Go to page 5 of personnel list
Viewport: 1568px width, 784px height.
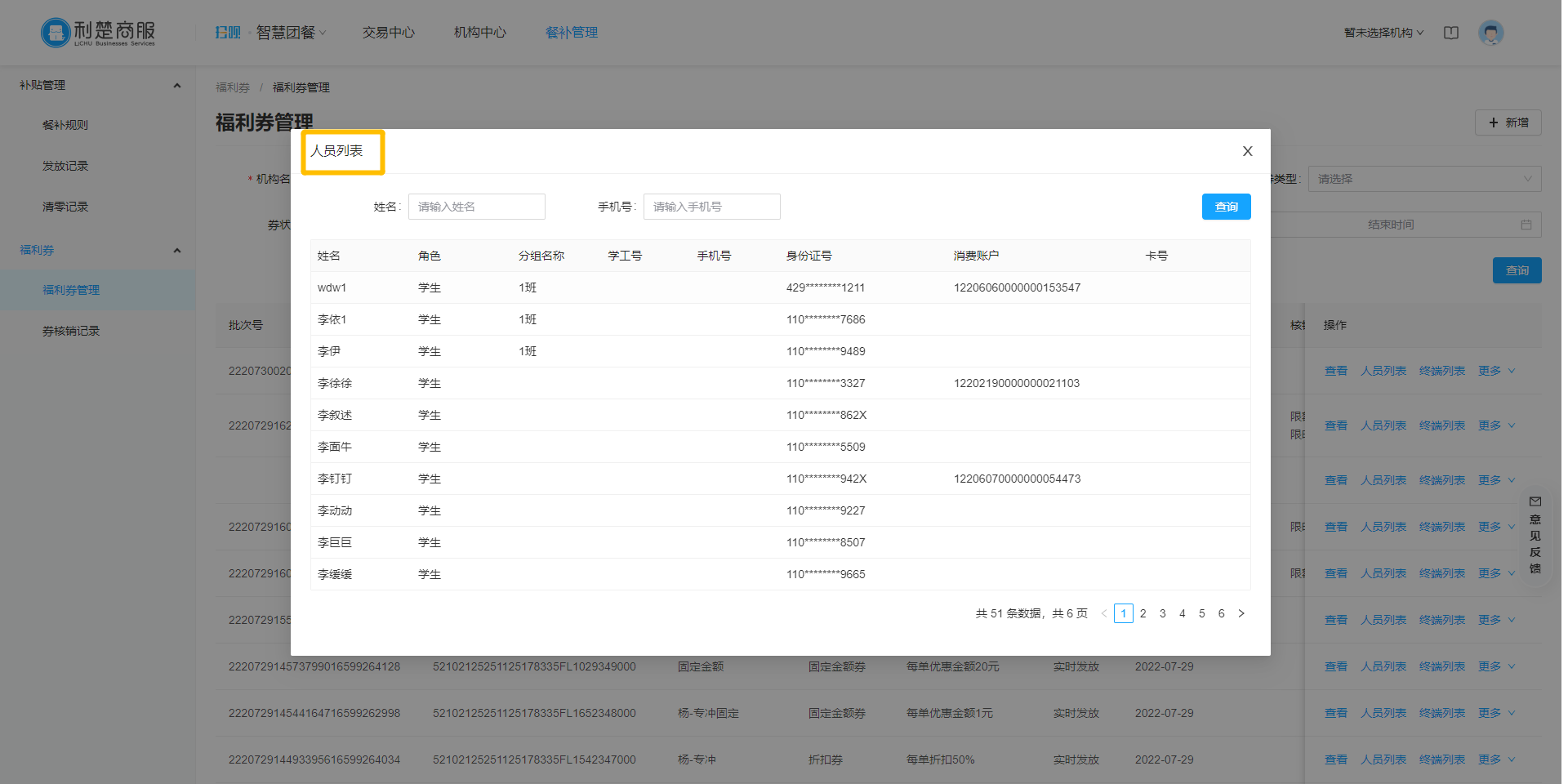[1202, 613]
